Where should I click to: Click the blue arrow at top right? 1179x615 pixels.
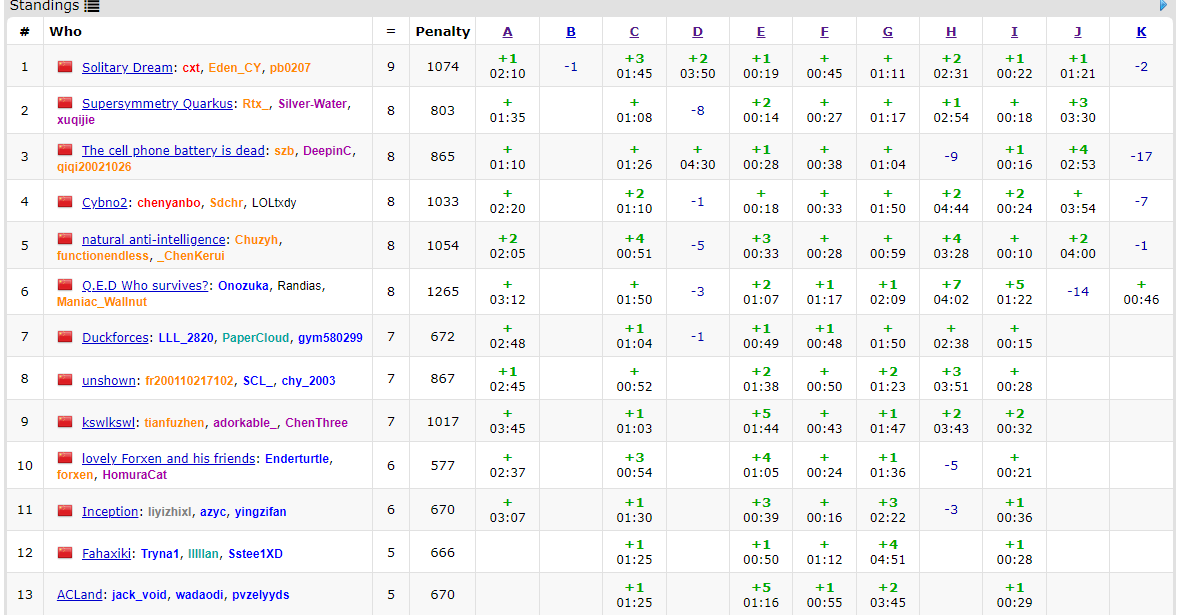click(x=1163, y=6)
